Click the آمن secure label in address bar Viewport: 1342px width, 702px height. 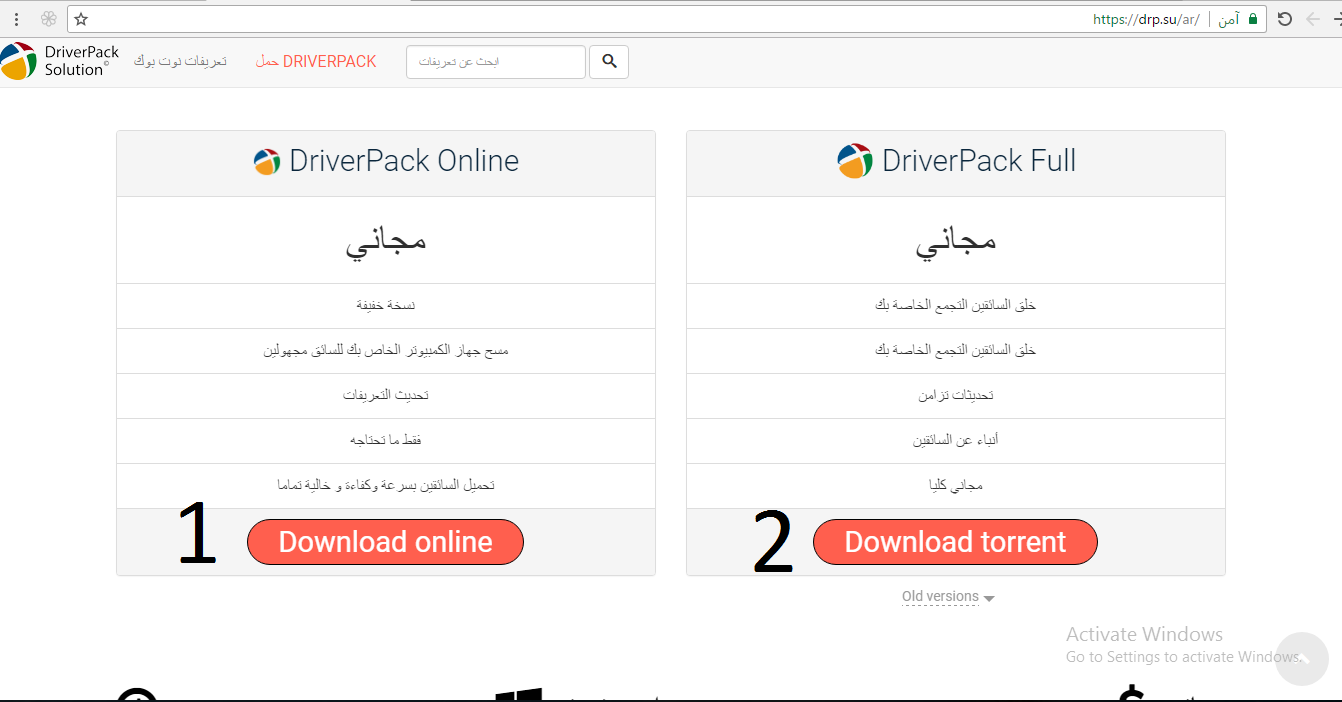pyautogui.click(x=1229, y=19)
